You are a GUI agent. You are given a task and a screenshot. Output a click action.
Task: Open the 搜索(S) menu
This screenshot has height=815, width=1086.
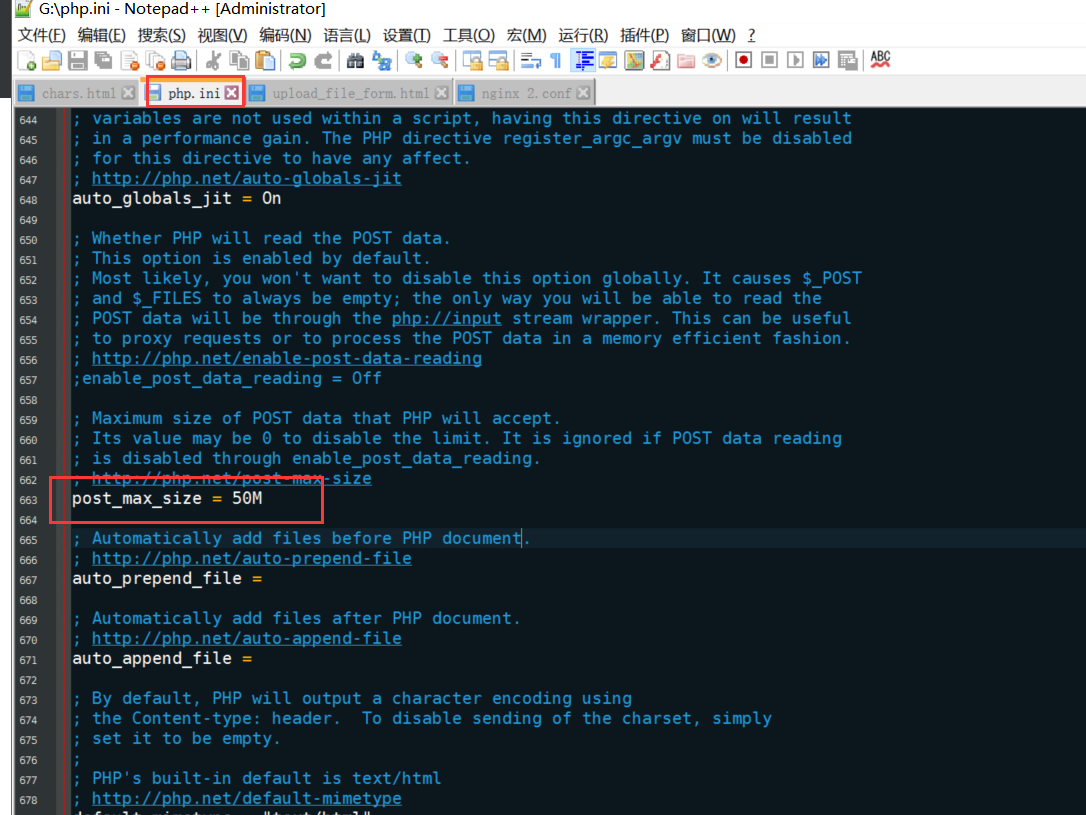click(x=161, y=35)
